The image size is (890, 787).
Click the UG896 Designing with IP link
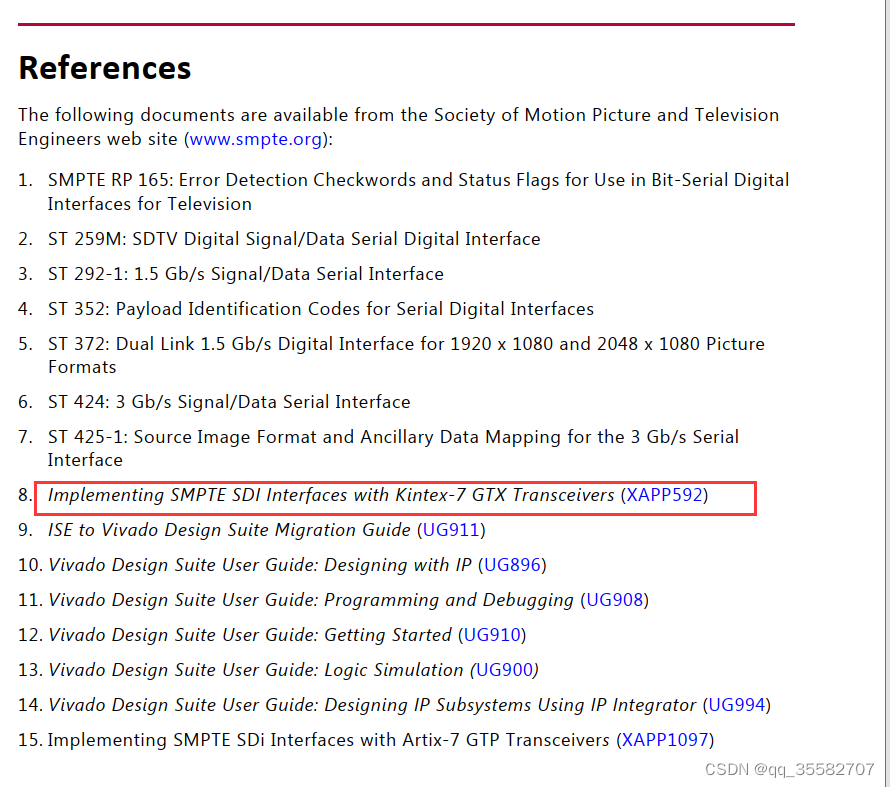[x=513, y=565]
